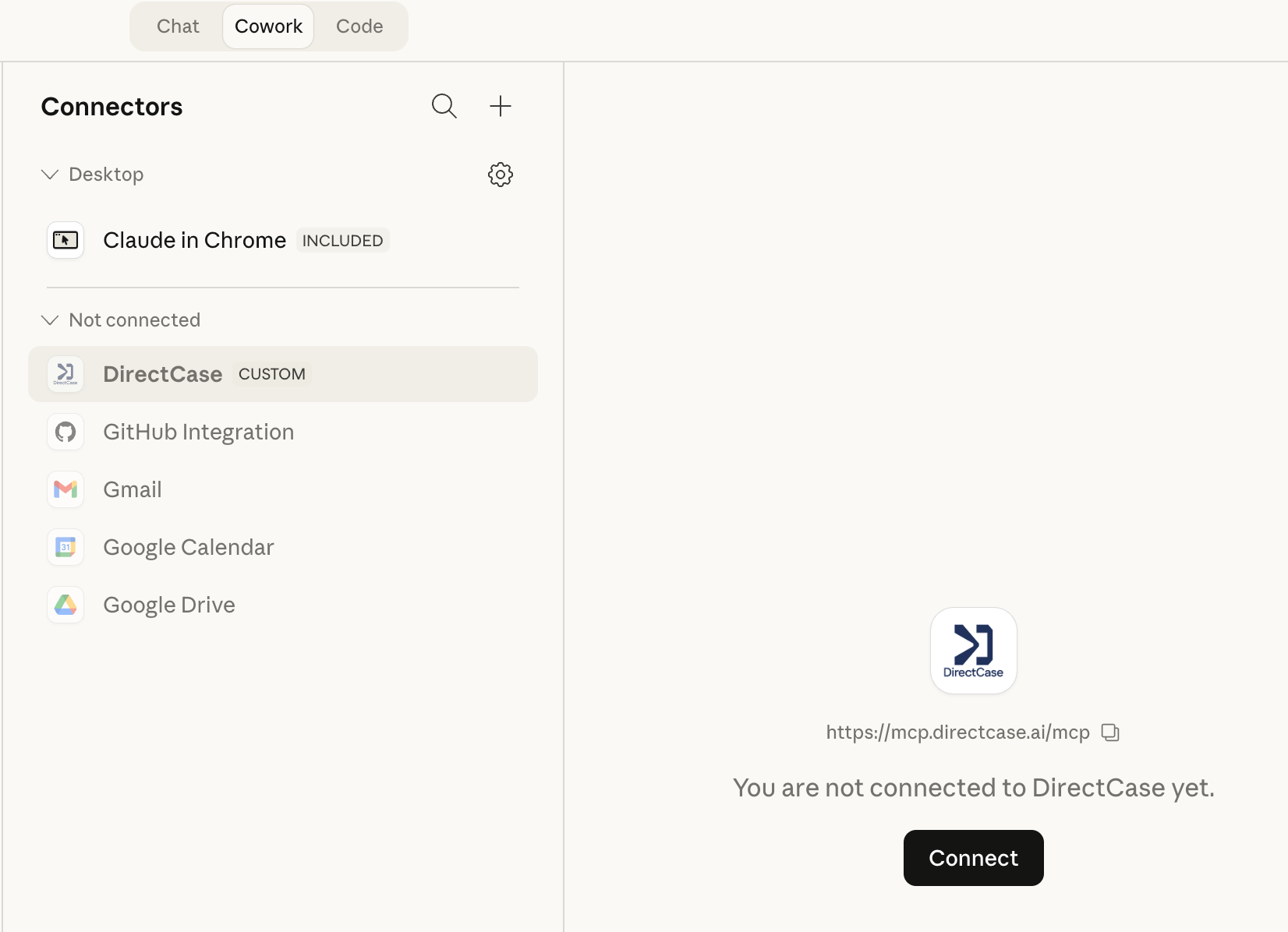The width and height of the screenshot is (1288, 932).
Task: Select the Cowork tab
Action: pos(268,26)
